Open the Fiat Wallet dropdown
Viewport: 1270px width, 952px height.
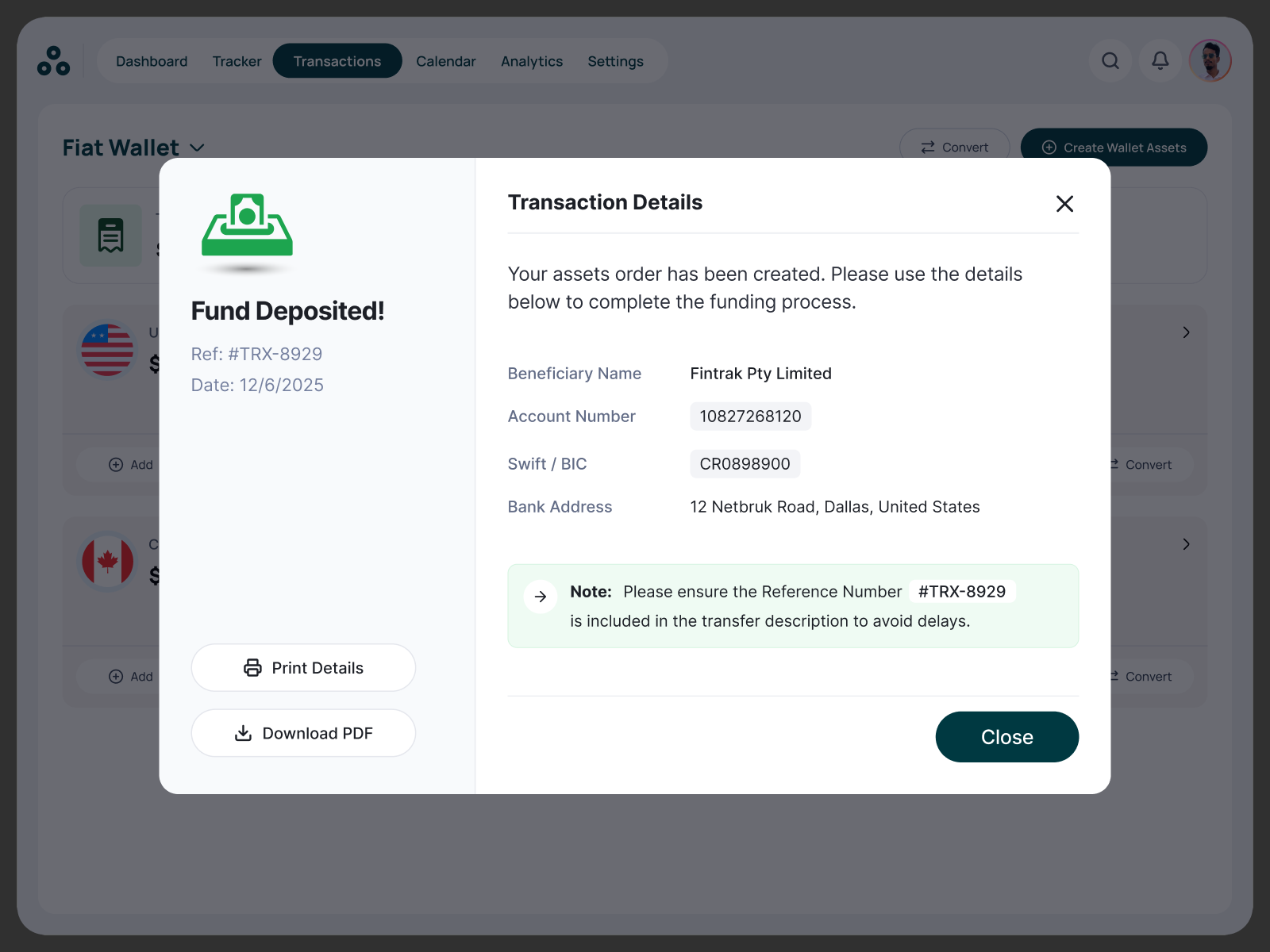coord(197,148)
